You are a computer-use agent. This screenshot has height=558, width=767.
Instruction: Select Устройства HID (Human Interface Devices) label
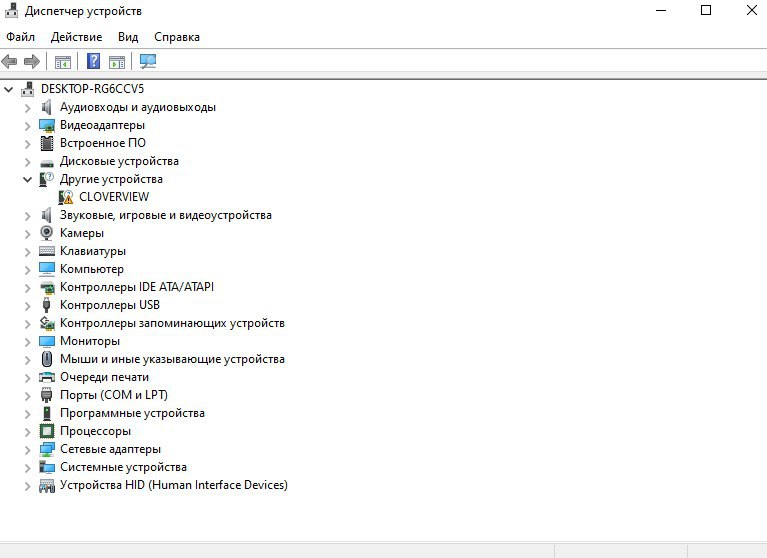[174, 485]
